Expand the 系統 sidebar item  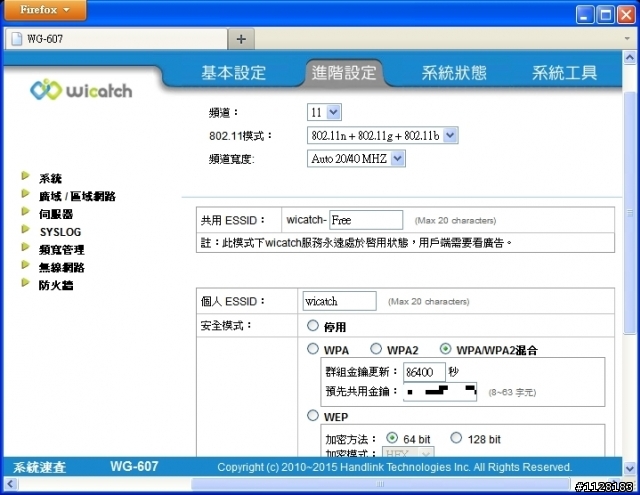pos(50,178)
